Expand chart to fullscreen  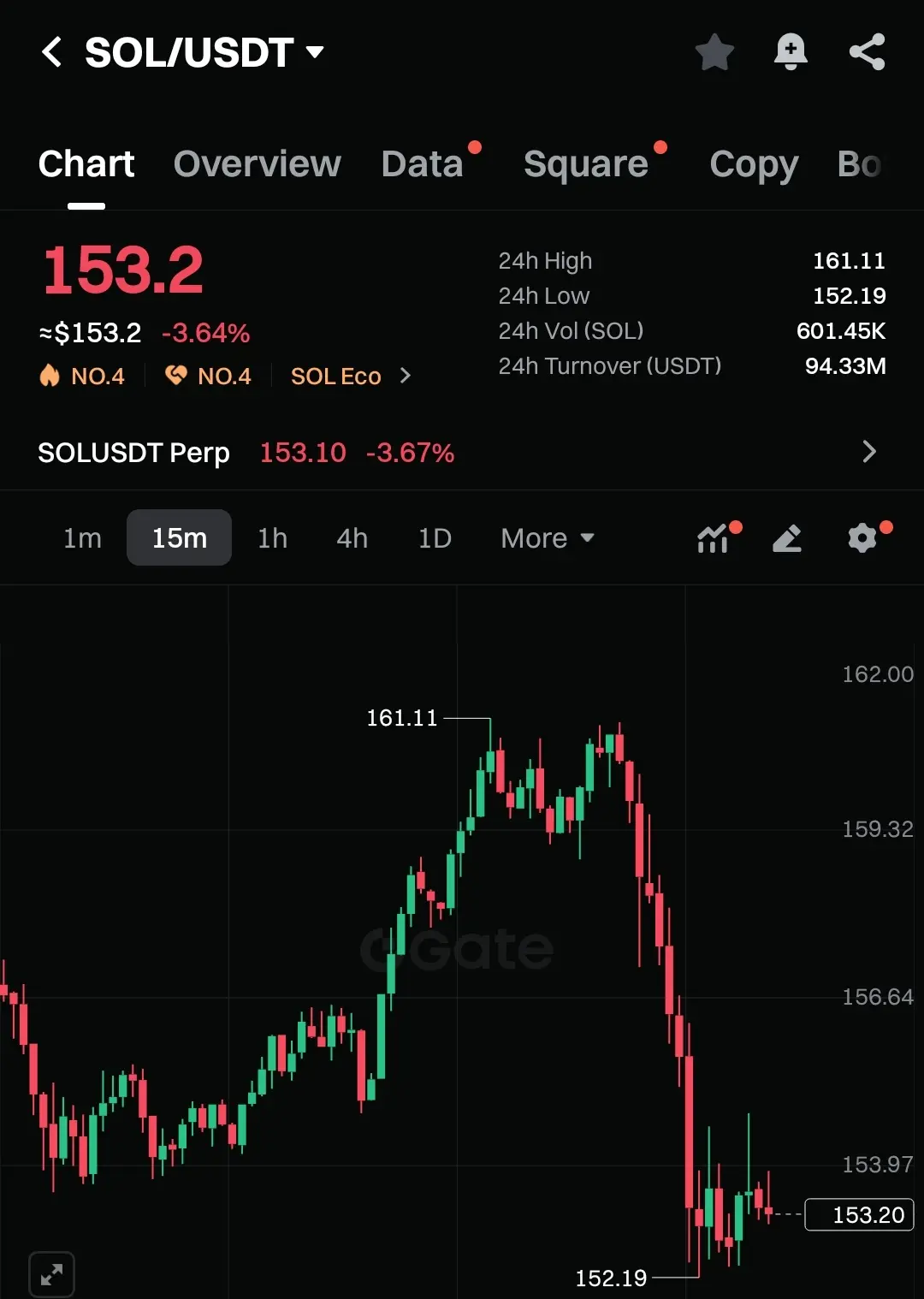tap(51, 1275)
